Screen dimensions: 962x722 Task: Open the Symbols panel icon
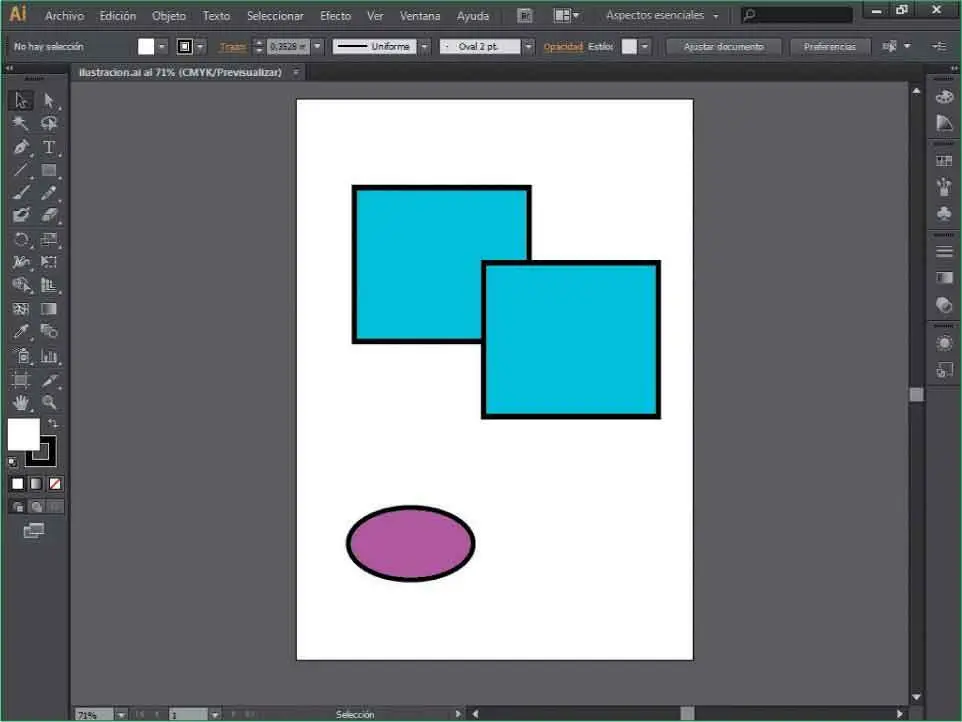(945, 213)
